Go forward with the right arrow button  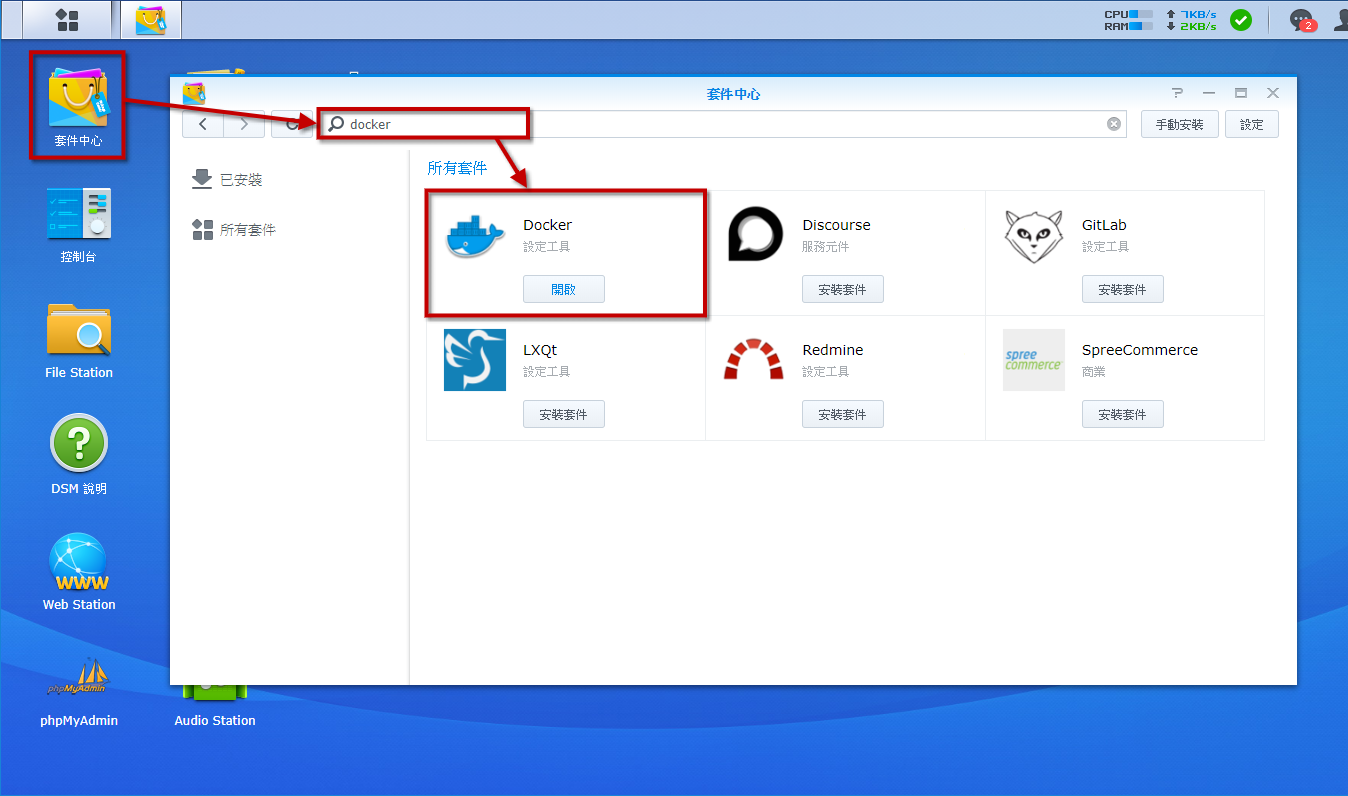244,124
